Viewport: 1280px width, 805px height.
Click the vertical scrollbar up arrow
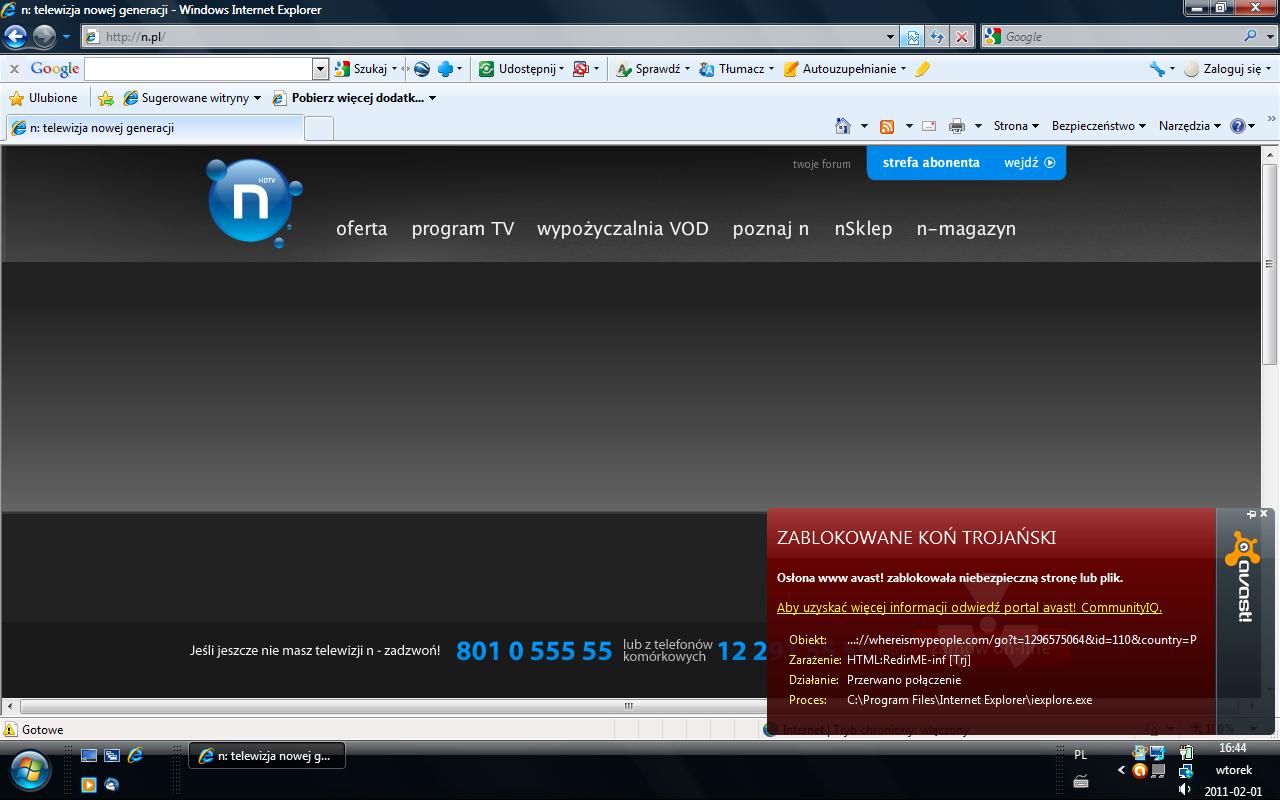1270,154
